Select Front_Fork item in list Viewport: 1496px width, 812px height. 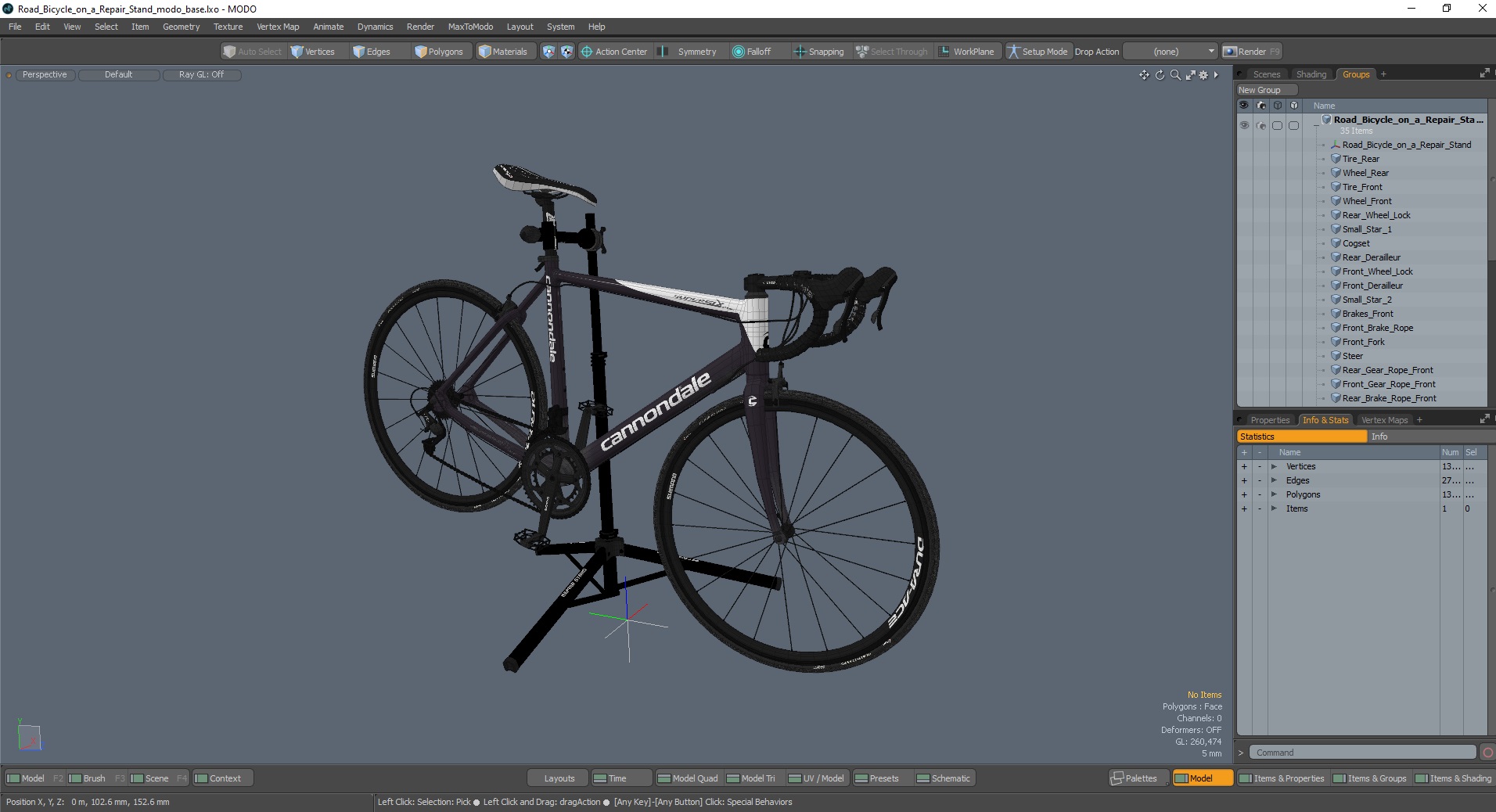tap(1363, 342)
